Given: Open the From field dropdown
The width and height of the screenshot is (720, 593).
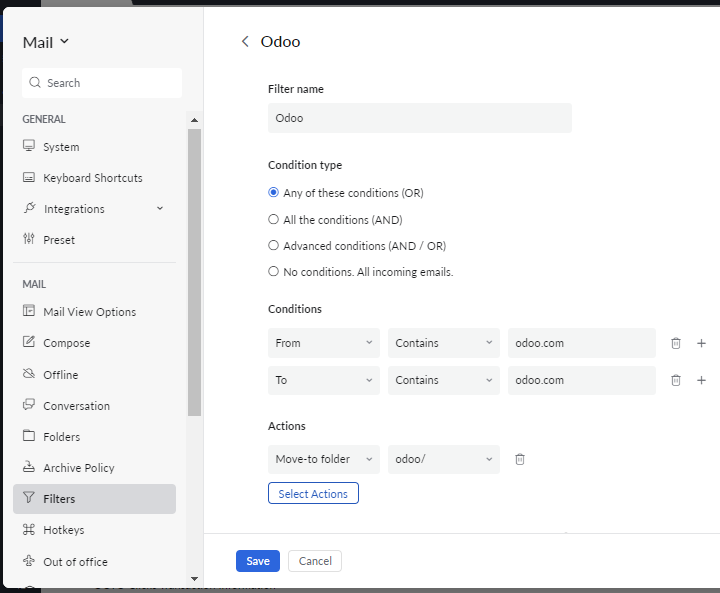Looking at the screenshot, I should pos(324,343).
